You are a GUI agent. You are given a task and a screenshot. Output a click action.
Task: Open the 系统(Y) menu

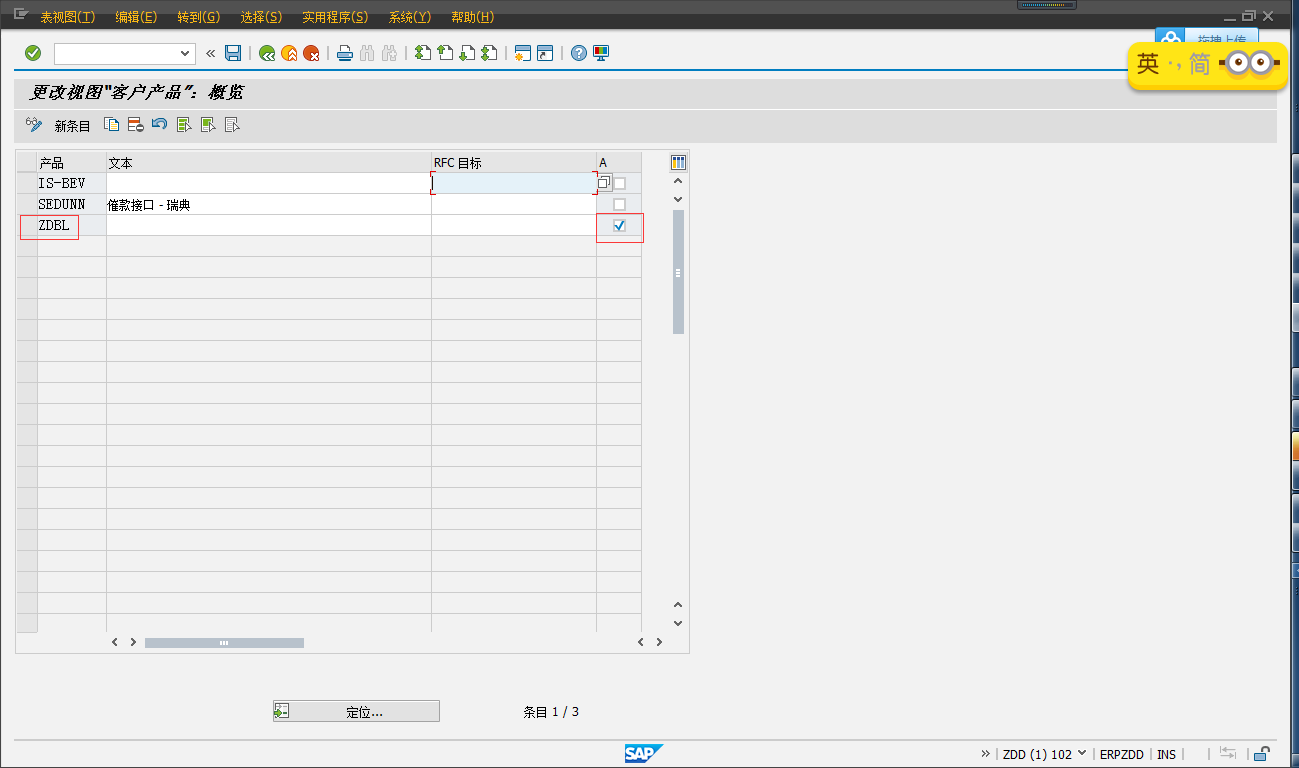coord(410,16)
